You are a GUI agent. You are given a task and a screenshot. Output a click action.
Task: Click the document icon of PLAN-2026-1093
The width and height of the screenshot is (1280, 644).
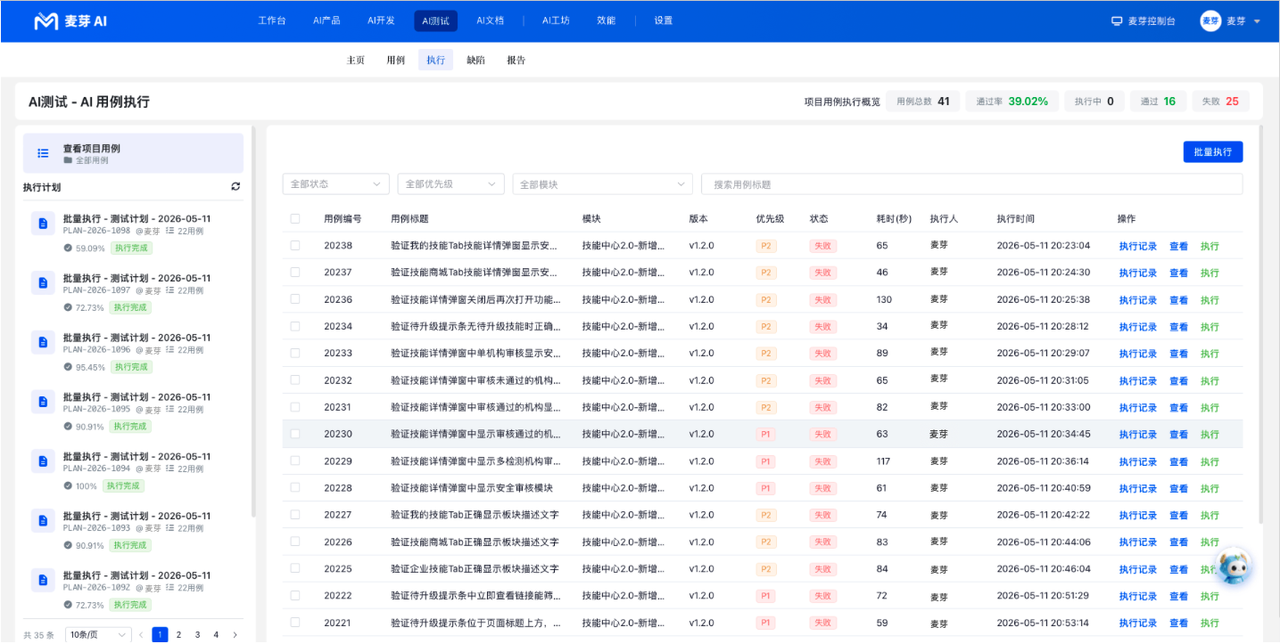pyautogui.click(x=42, y=520)
